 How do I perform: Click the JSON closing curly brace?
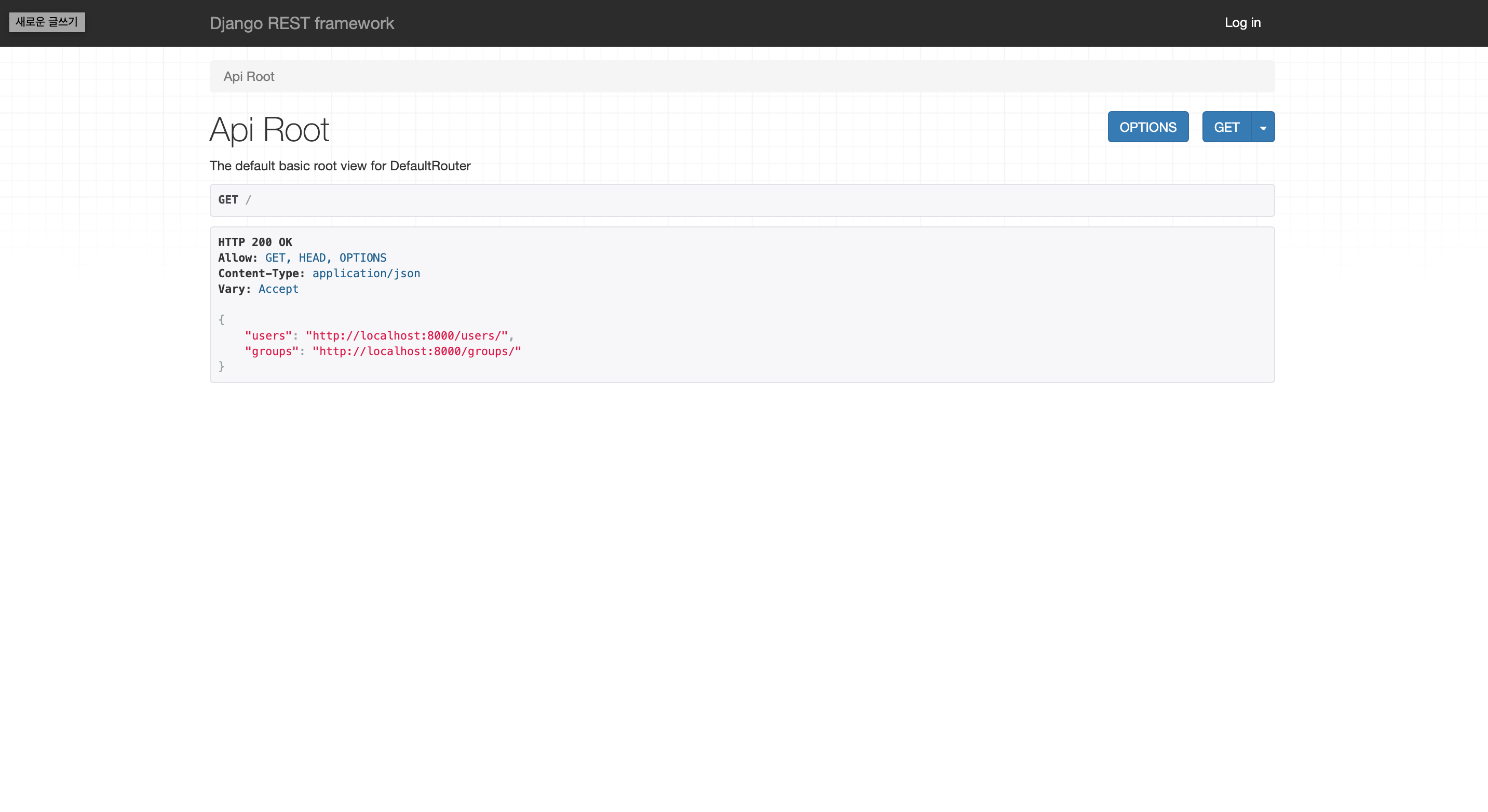point(221,366)
